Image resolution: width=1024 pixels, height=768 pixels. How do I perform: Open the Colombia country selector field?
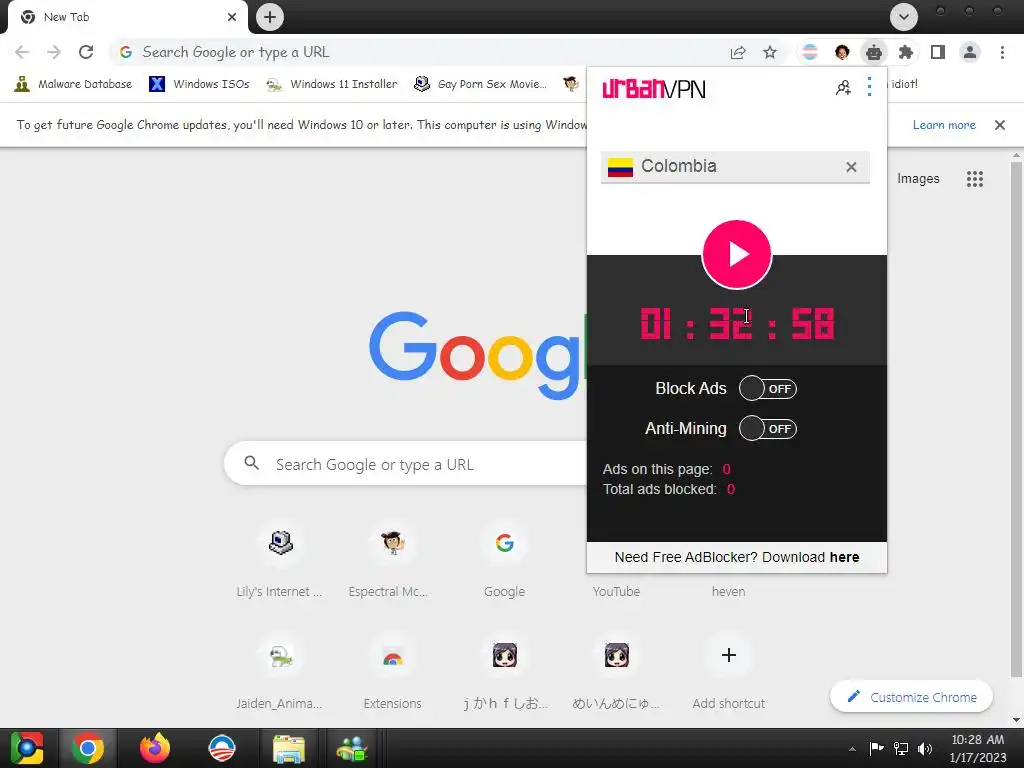tap(735, 167)
